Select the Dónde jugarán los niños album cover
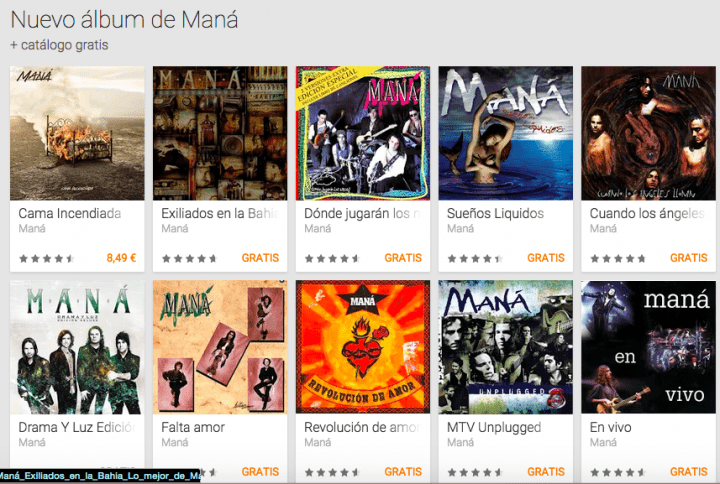 click(x=363, y=133)
